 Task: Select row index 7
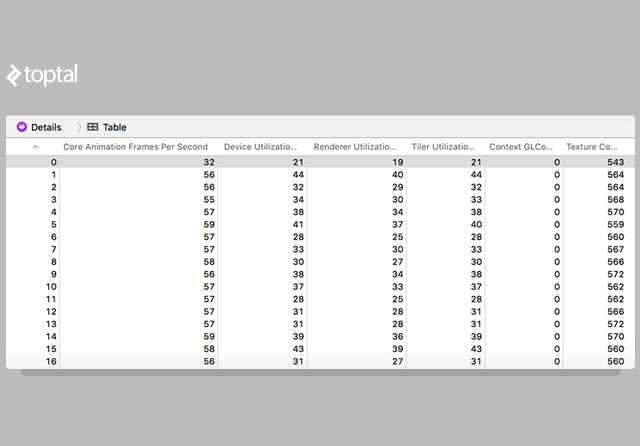(x=320, y=249)
